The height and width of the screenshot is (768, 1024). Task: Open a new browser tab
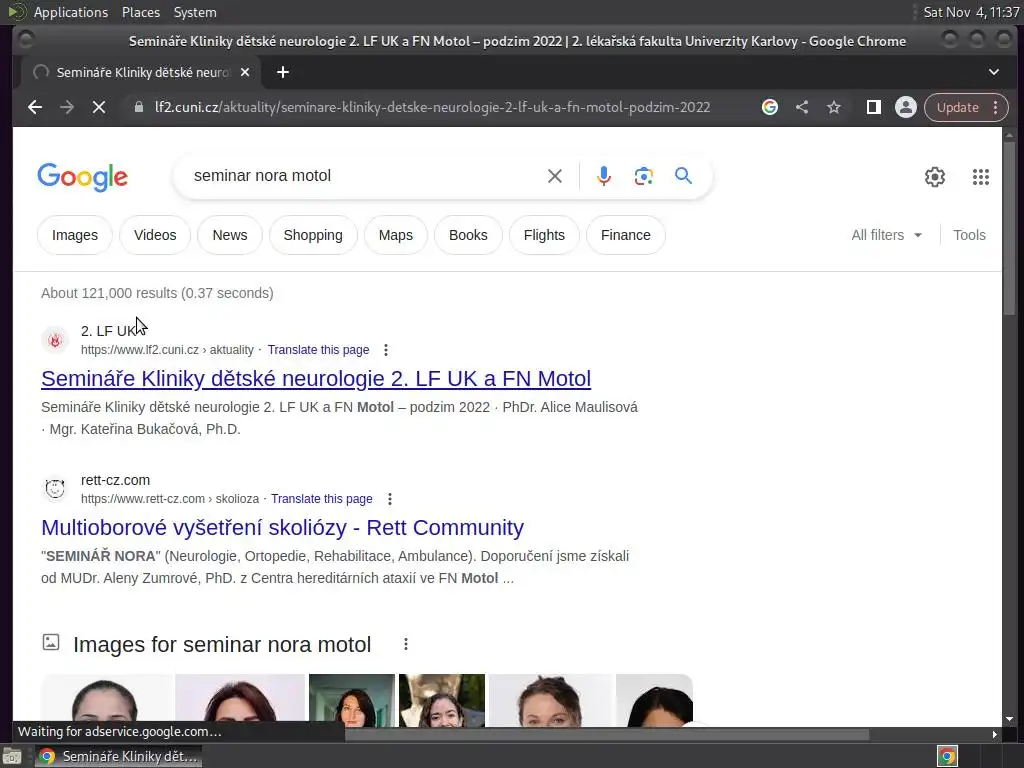[x=283, y=72]
